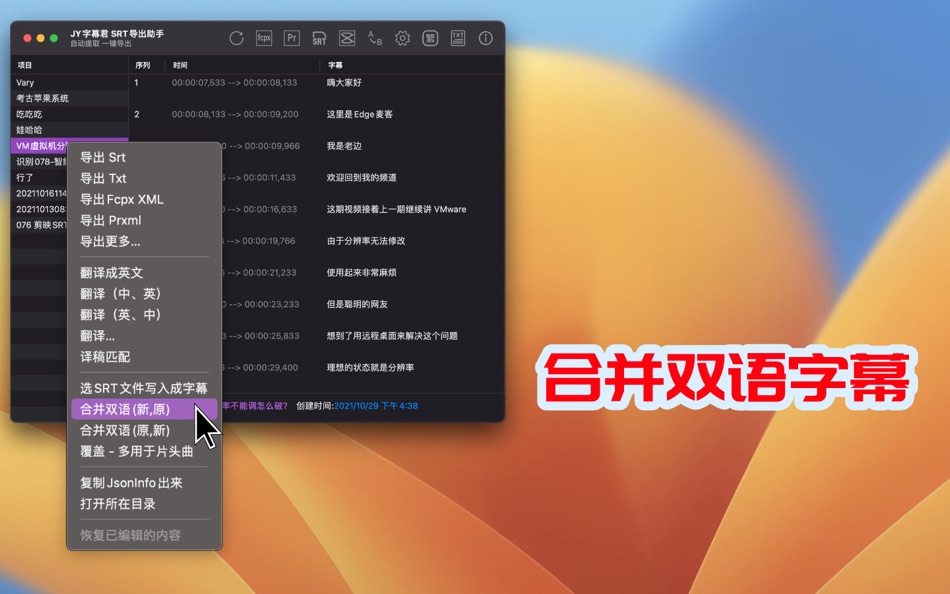Click the 繁 traditional Chinese icon

click(x=430, y=38)
